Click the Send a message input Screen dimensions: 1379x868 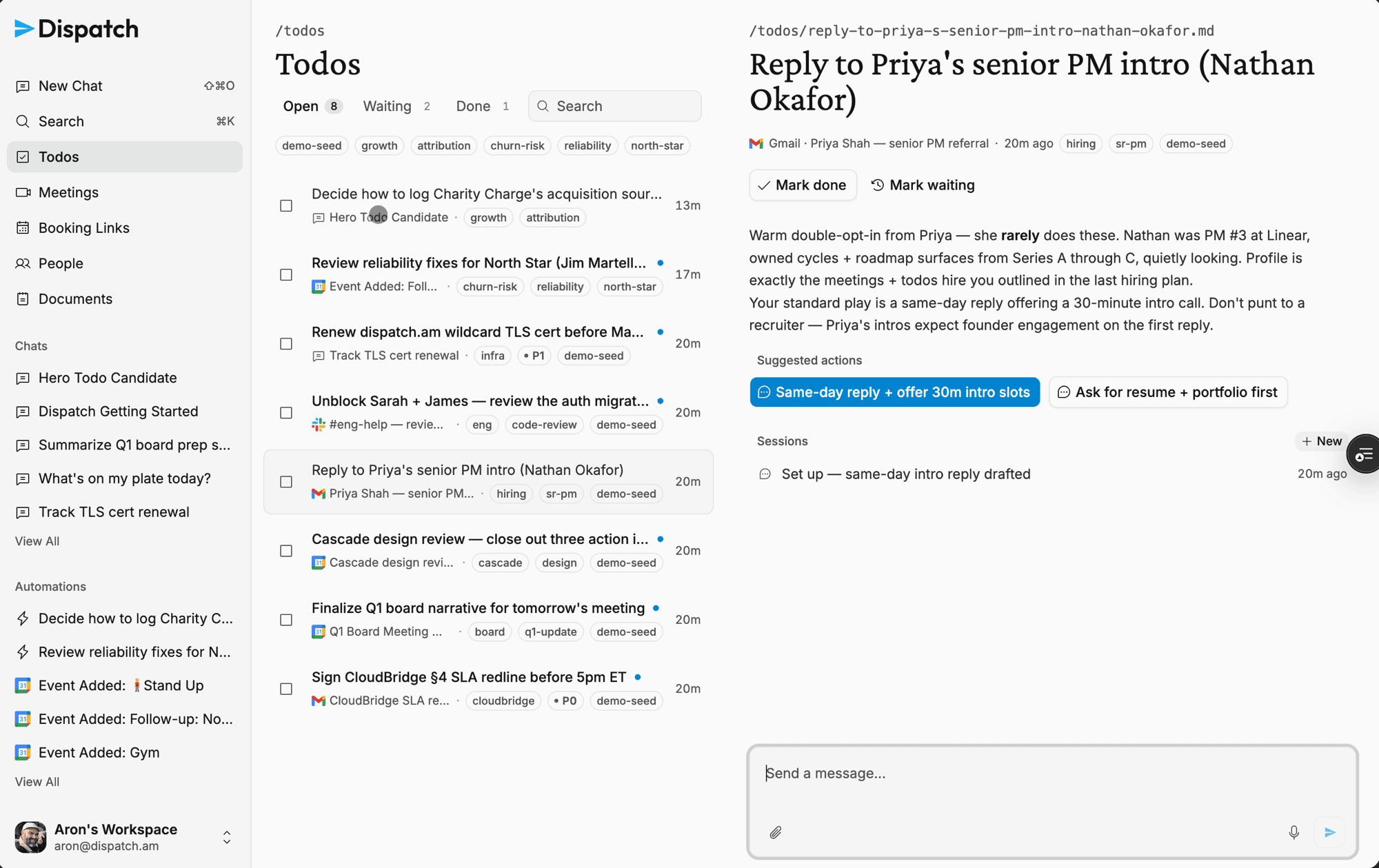pyautogui.click(x=1052, y=774)
